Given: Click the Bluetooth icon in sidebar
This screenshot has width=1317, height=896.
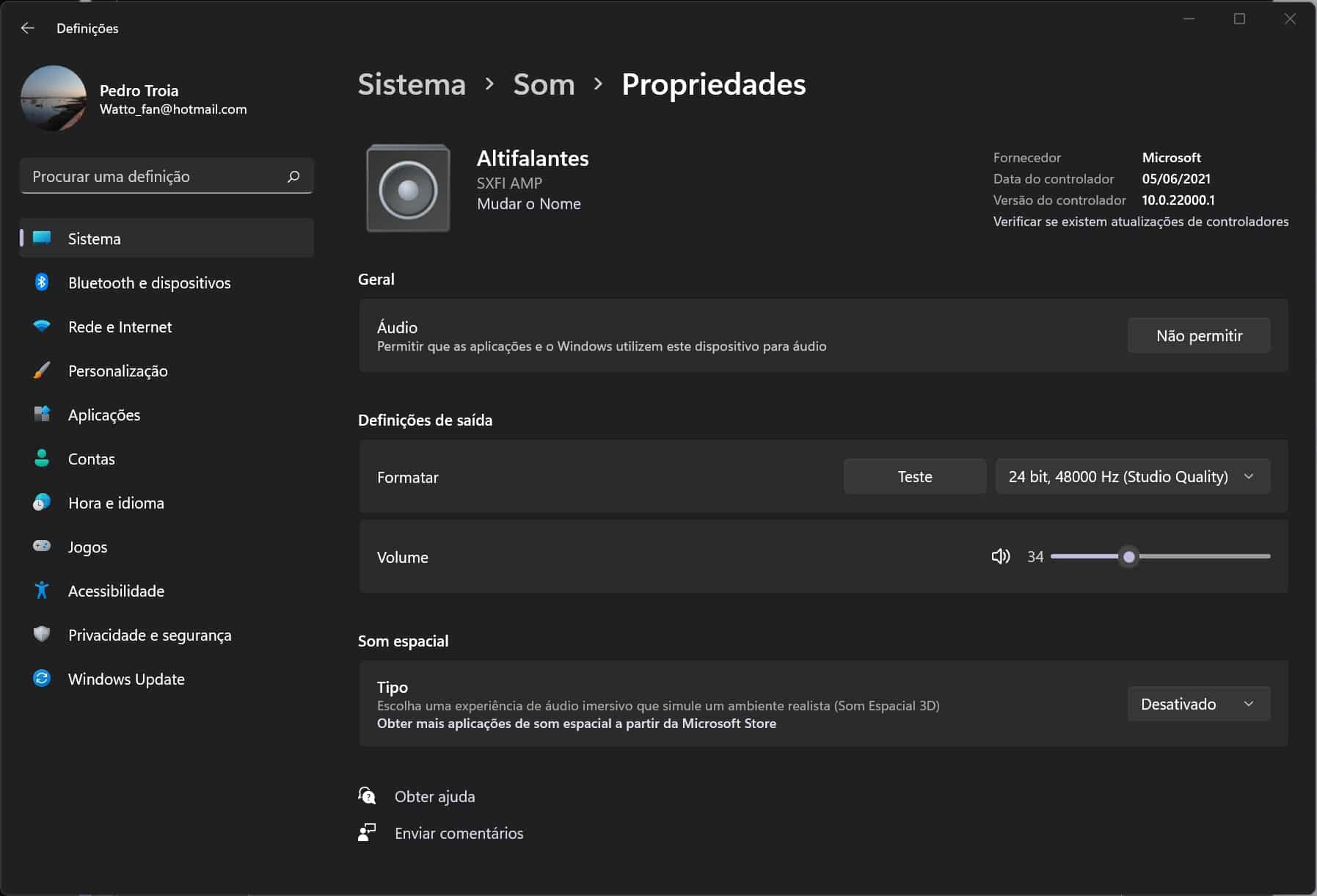Looking at the screenshot, I should 42,283.
